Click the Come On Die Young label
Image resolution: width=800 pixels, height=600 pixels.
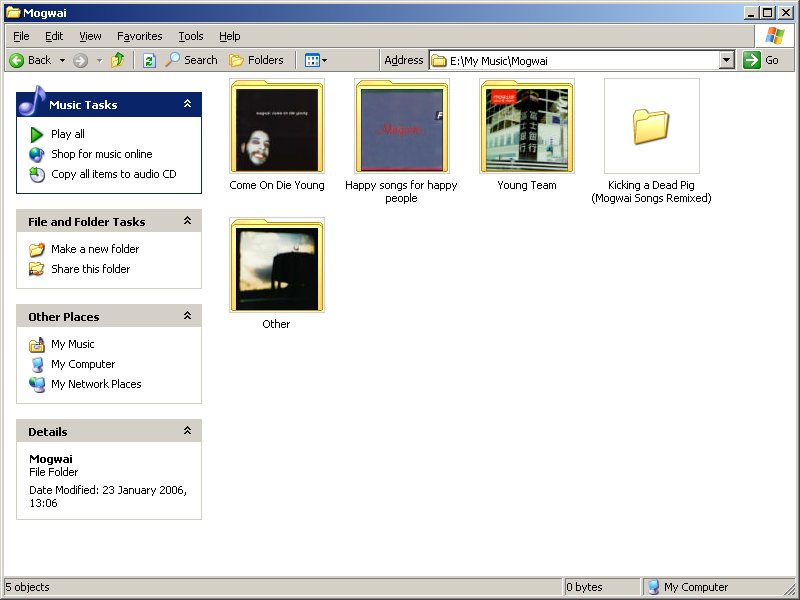[x=277, y=185]
